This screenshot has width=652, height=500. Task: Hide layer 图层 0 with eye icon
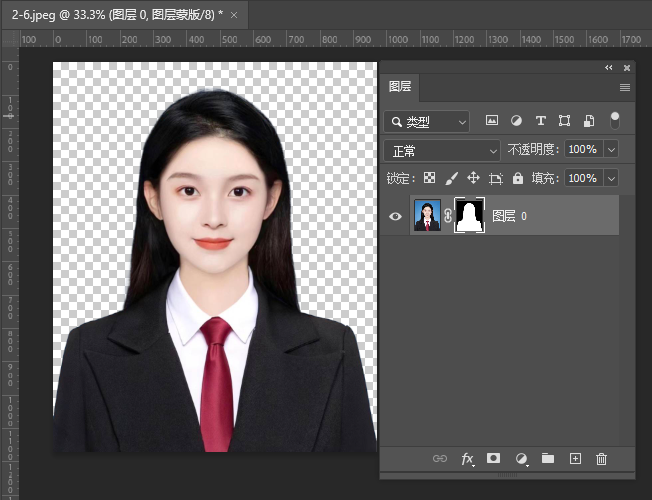[x=395, y=215]
